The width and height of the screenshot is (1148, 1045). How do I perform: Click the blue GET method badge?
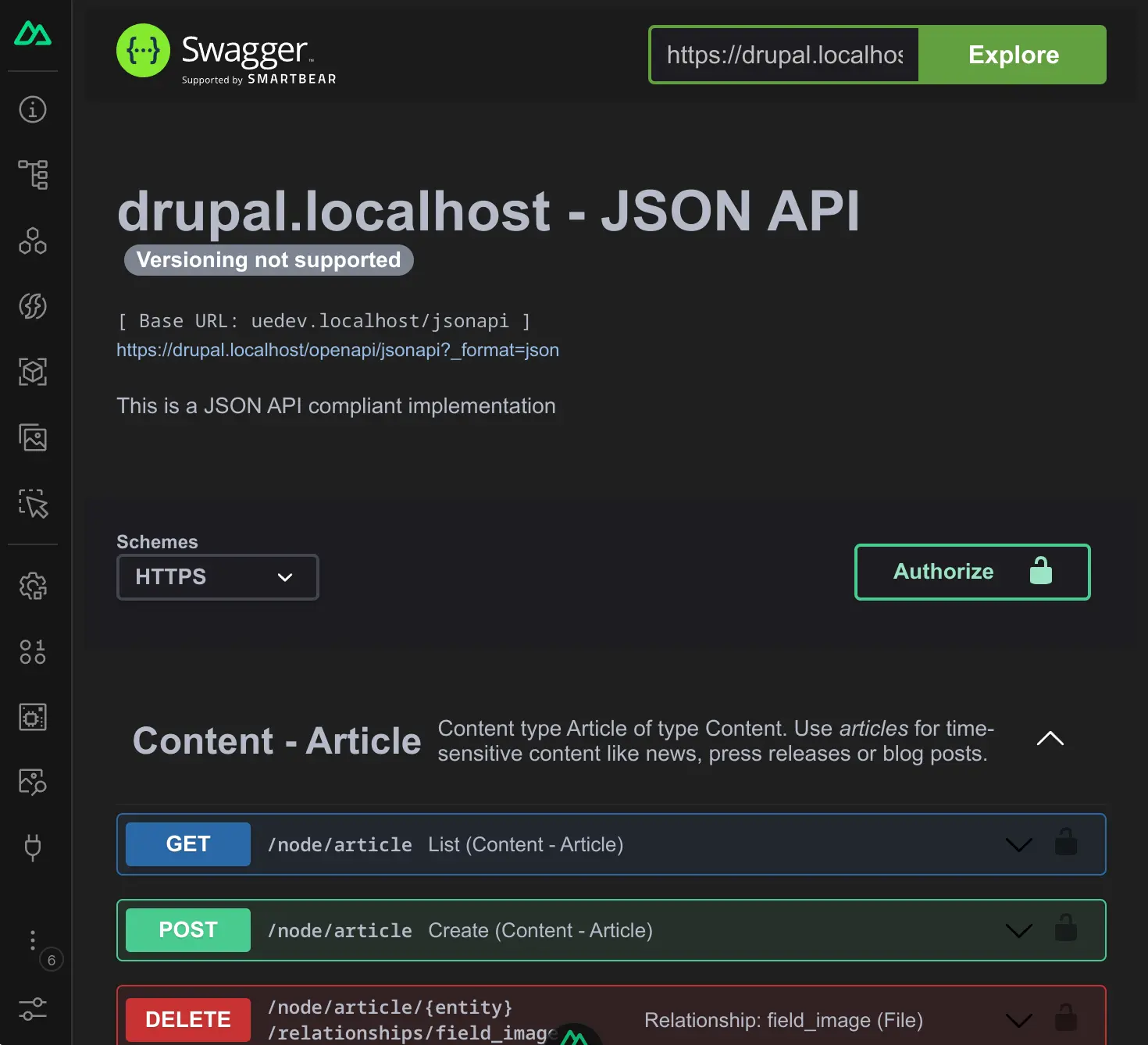[x=188, y=844]
